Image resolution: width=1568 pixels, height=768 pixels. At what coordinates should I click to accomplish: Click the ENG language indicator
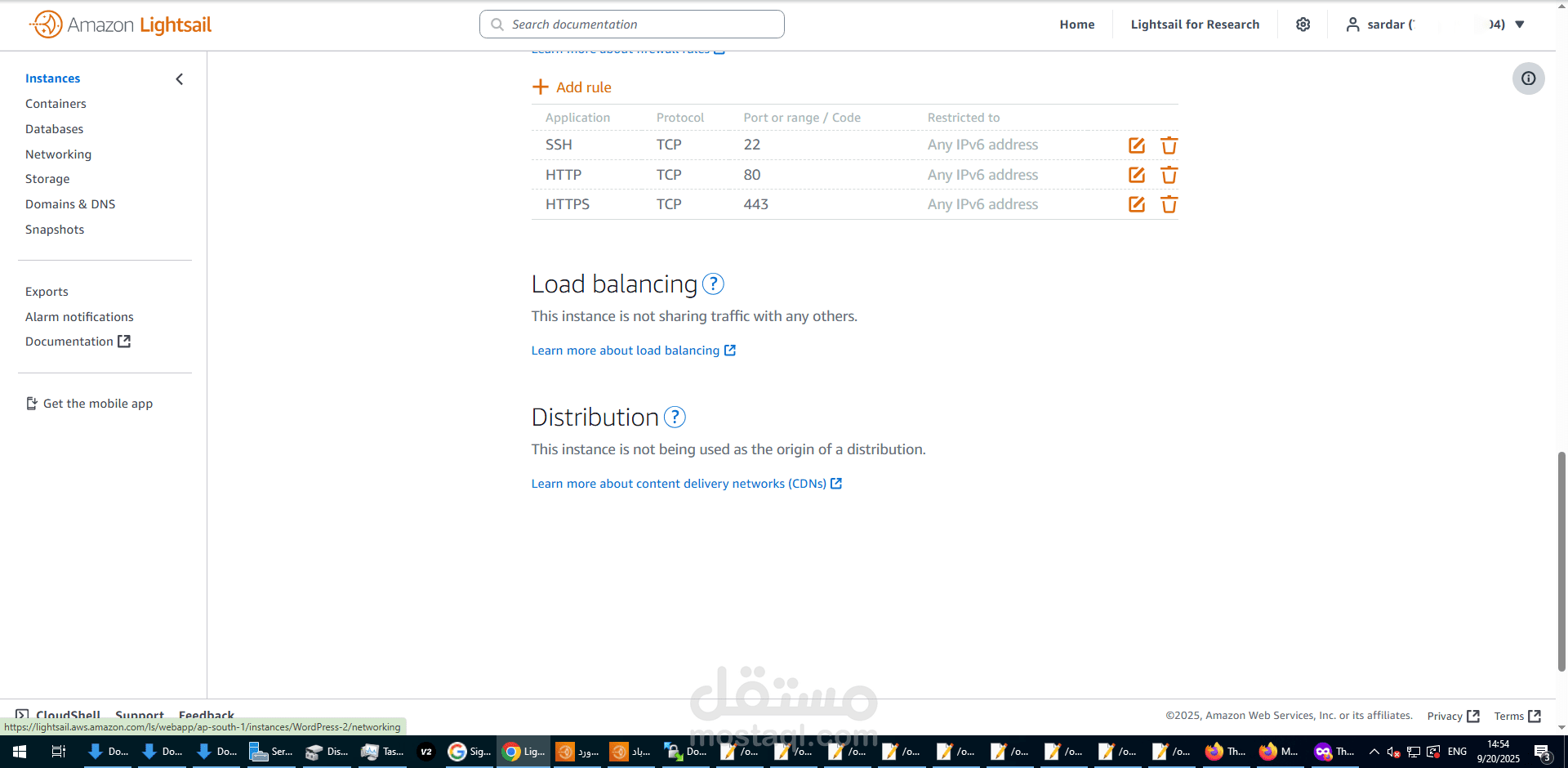pyautogui.click(x=1457, y=752)
